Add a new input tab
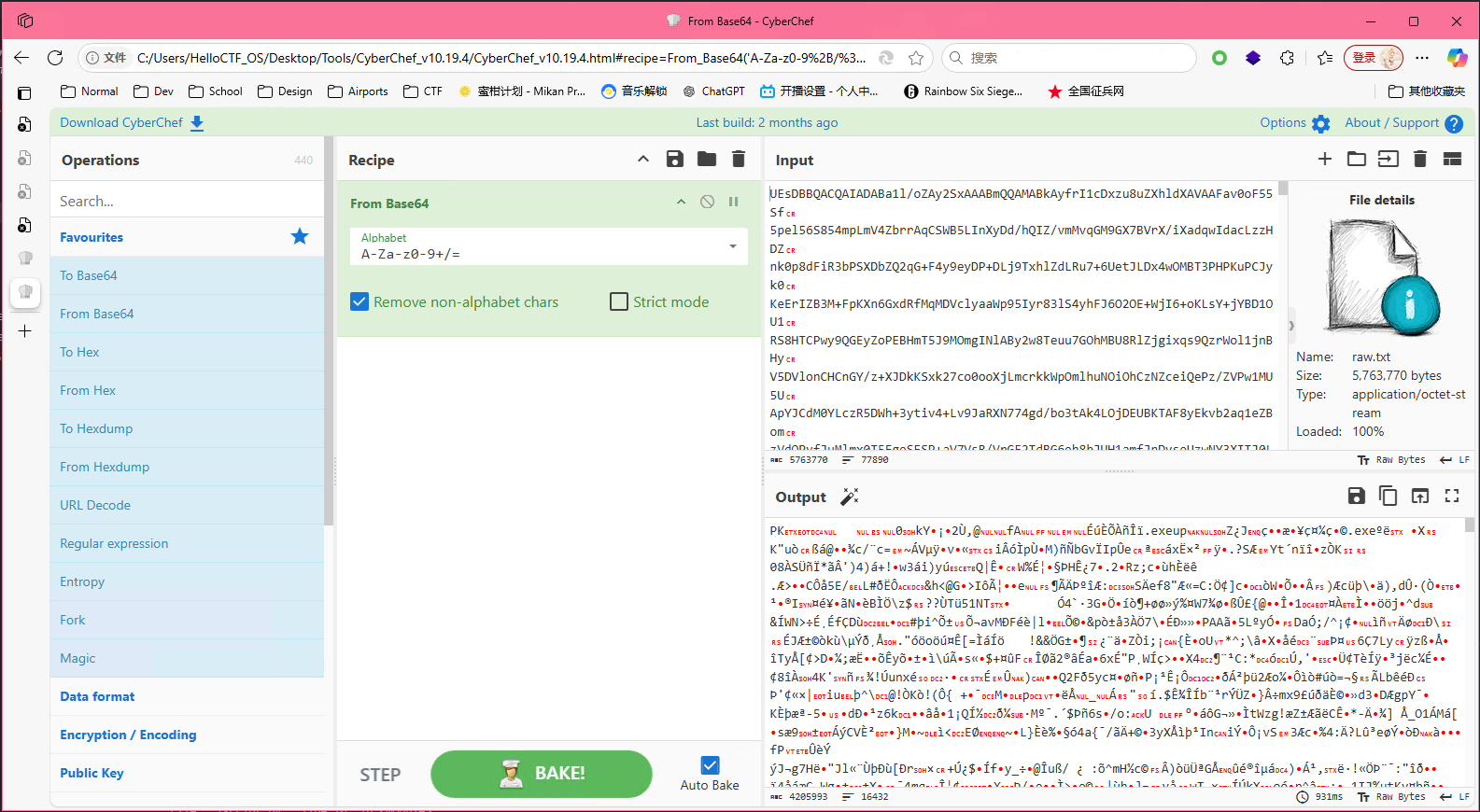The height and width of the screenshot is (812, 1480). [1325, 159]
